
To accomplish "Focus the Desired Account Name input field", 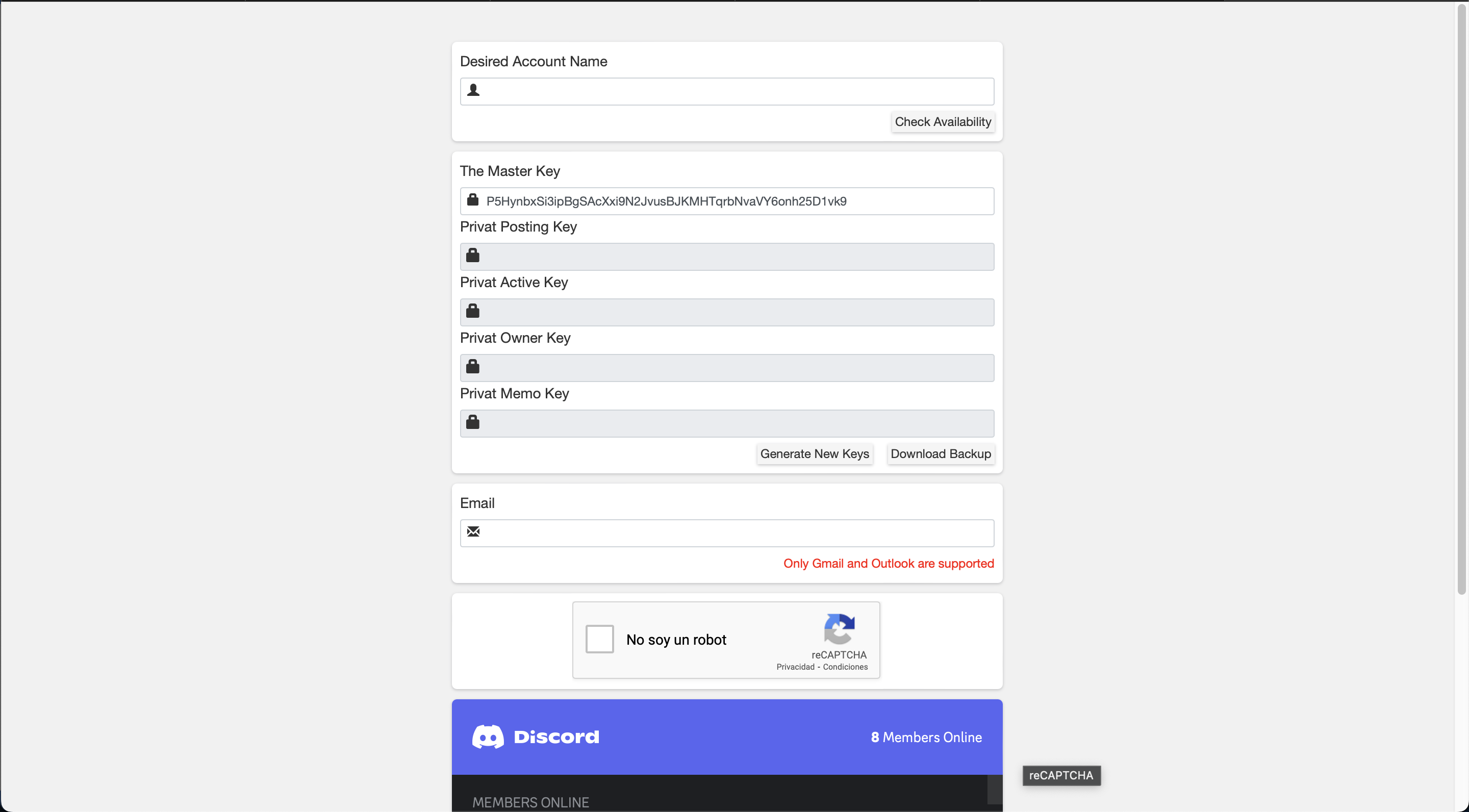I will (x=727, y=91).
